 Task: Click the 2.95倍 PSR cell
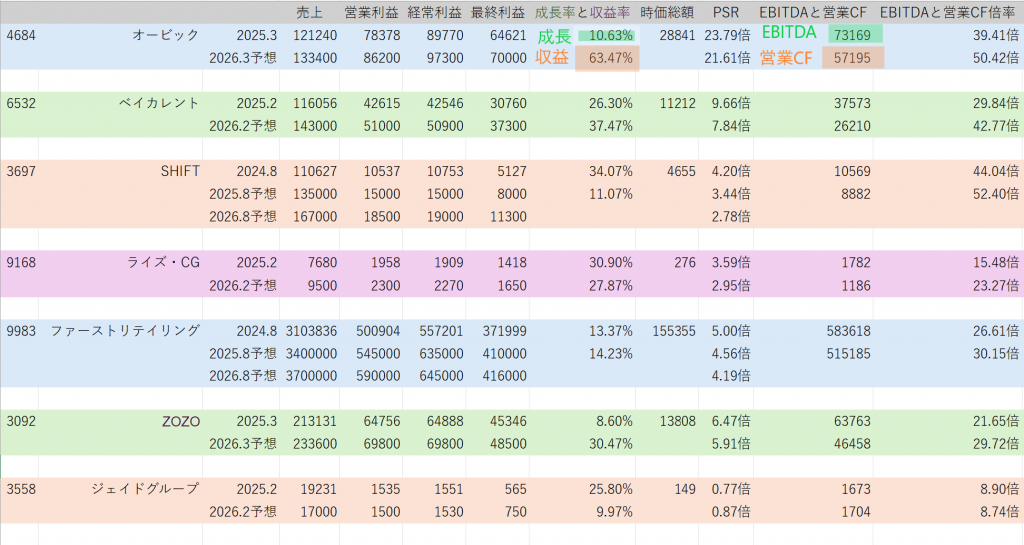(x=731, y=285)
